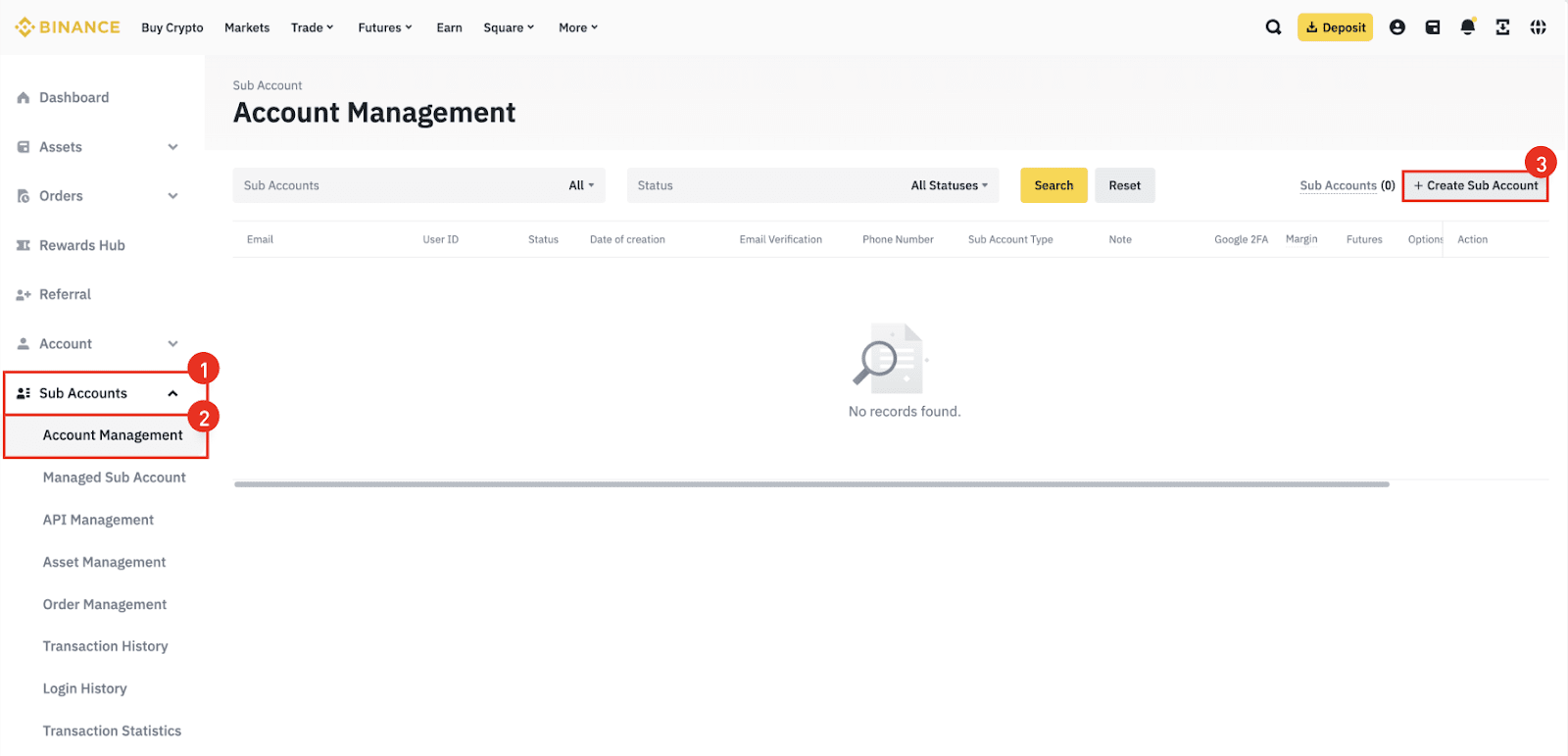Open the Futures menu in navbar
This screenshot has height=756, width=1568.
point(384,27)
